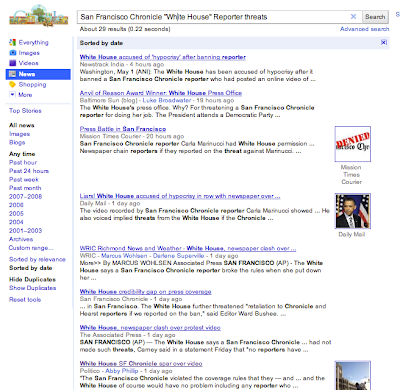Open Liars! White House accused article
Image resolution: width=400 pixels, height=390 pixels.
point(180,196)
